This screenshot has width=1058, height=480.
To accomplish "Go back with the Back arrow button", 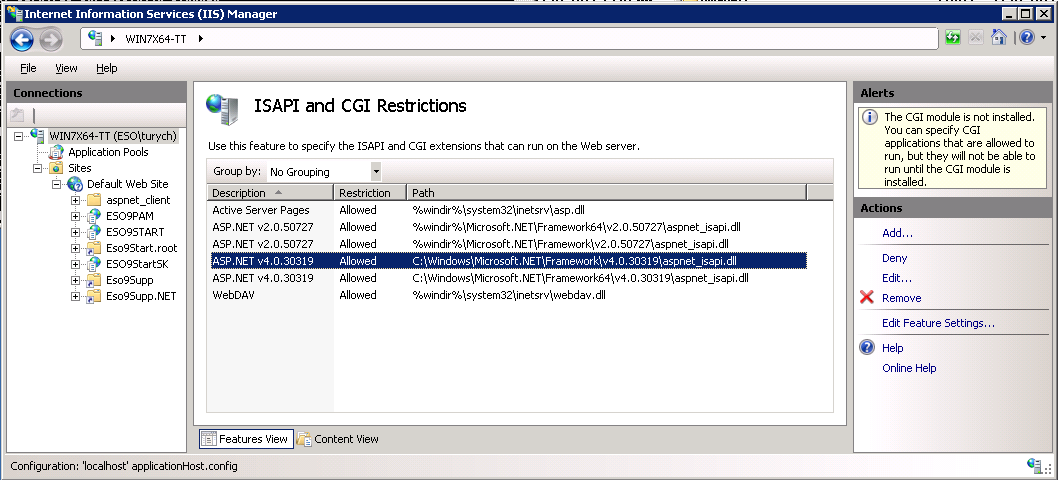I will (22, 39).
